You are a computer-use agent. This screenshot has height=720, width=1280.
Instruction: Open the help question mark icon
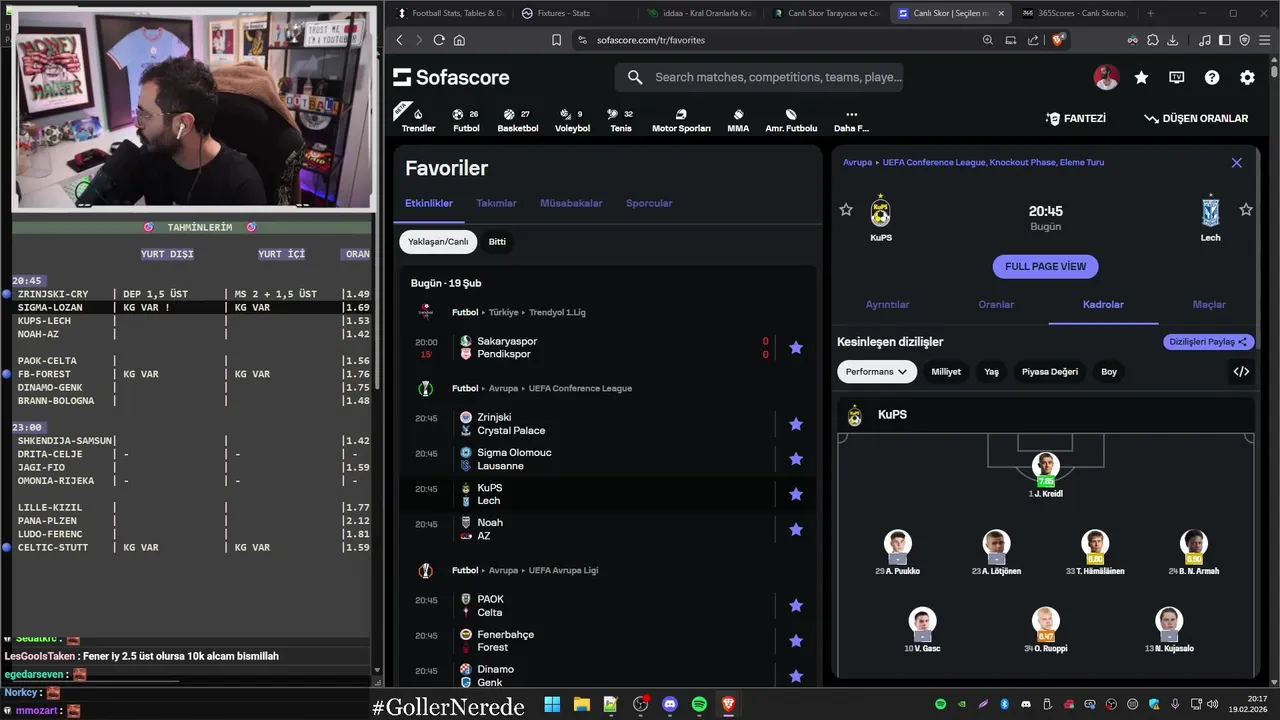1212,77
